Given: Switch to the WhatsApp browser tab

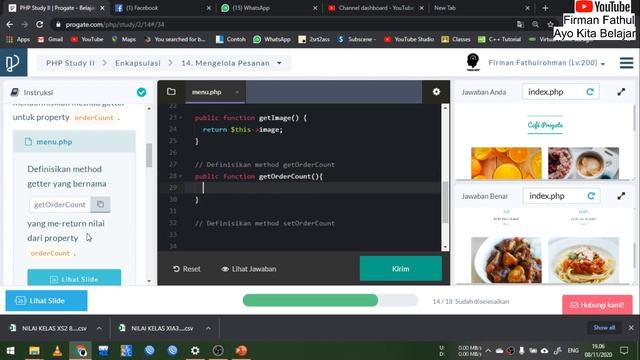Looking at the screenshot, I should point(269,8).
